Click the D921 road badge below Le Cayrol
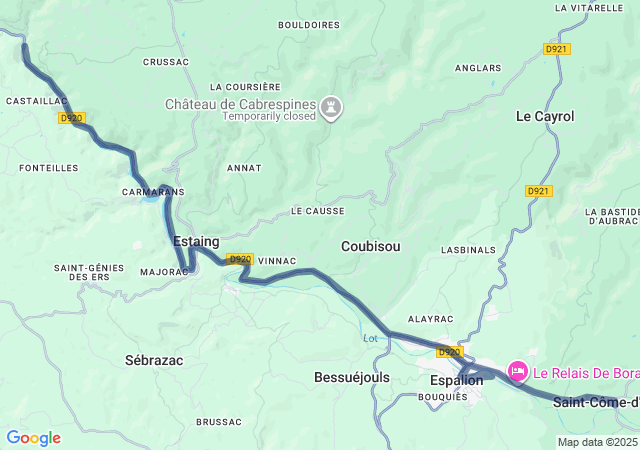Screen dimensions: 640x450 (539, 191)
